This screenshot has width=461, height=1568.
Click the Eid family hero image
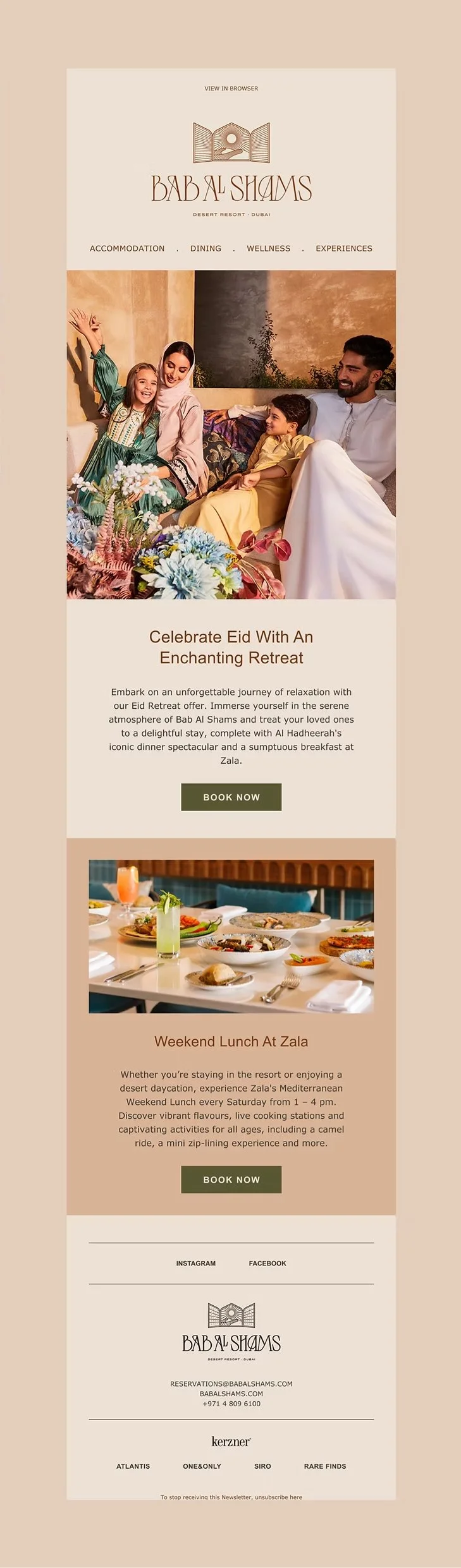[x=231, y=435]
